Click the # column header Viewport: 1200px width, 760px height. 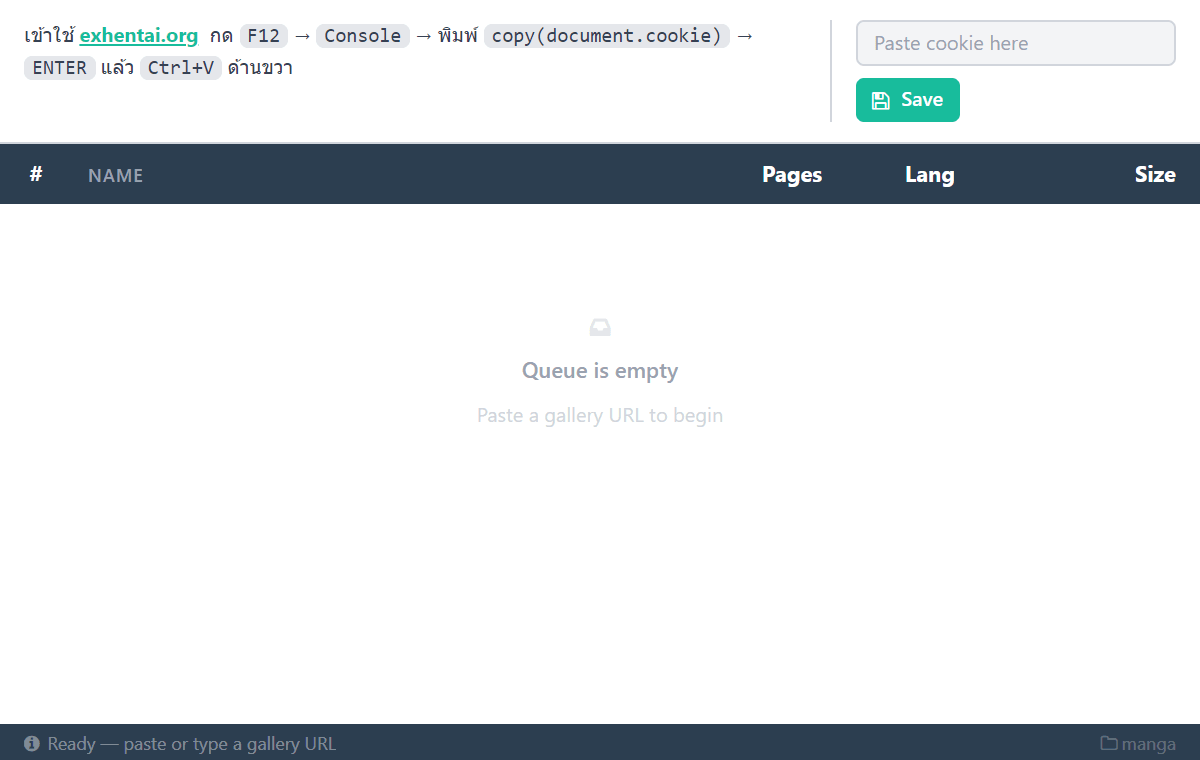point(36,174)
